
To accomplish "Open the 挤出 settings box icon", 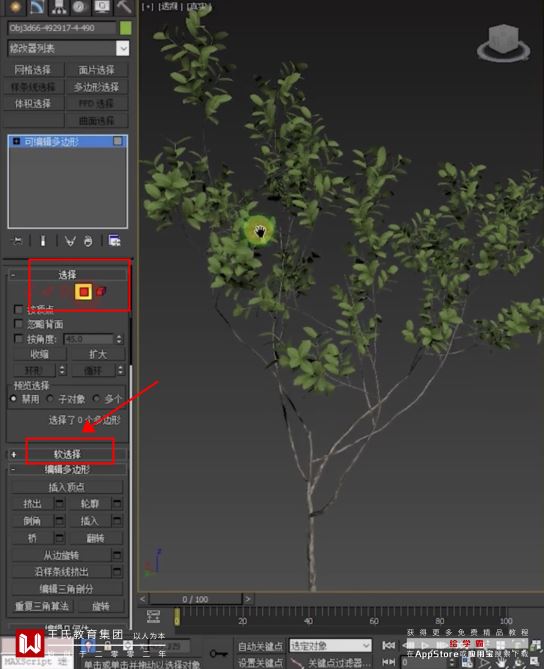I will pyautogui.click(x=60, y=504).
